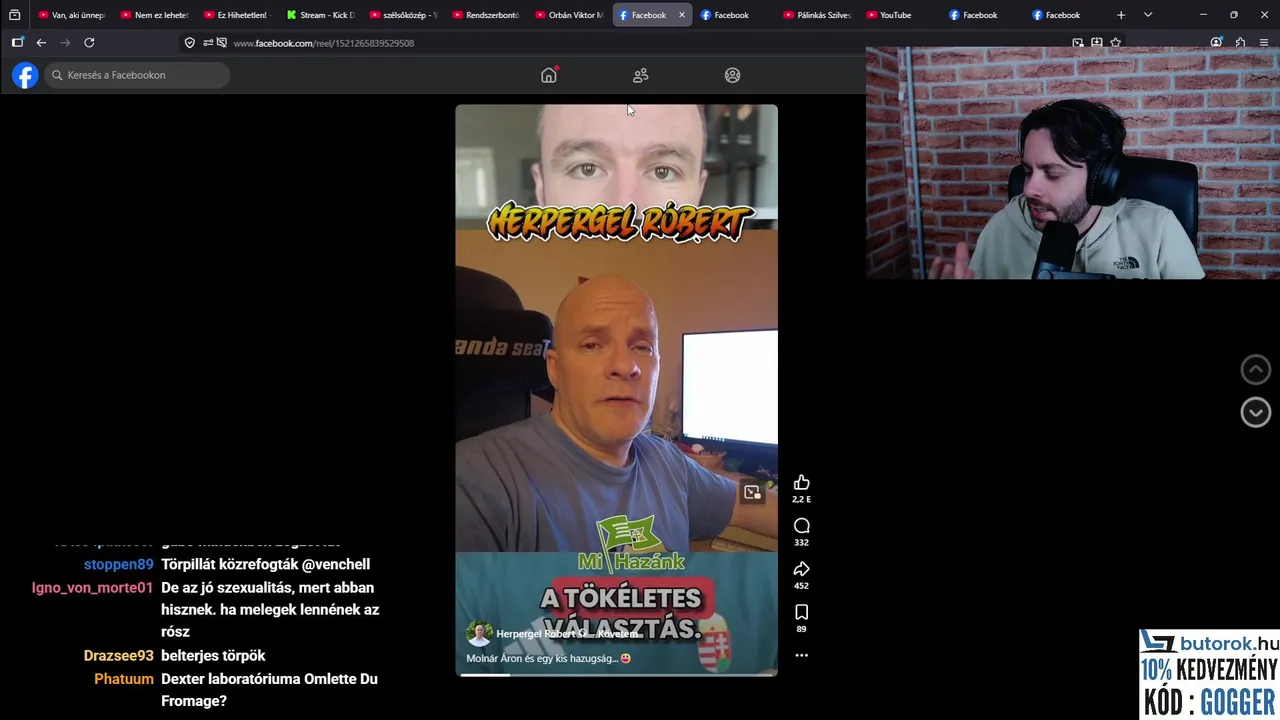Focus the 'Keresés a Facebookon' search field
Image resolution: width=1280 pixels, height=720 pixels.
(137, 75)
